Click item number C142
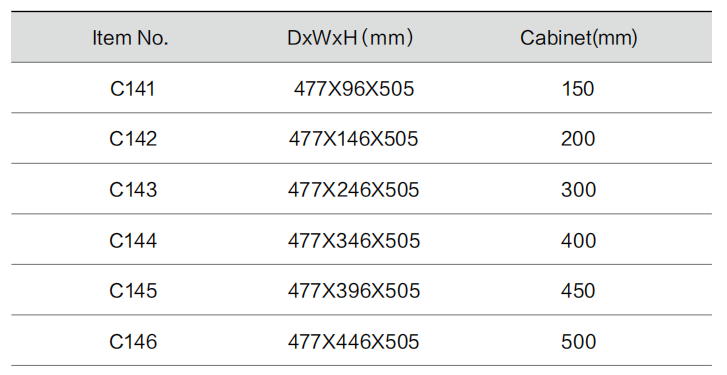Viewport: 727px width, 375px height. point(133,139)
